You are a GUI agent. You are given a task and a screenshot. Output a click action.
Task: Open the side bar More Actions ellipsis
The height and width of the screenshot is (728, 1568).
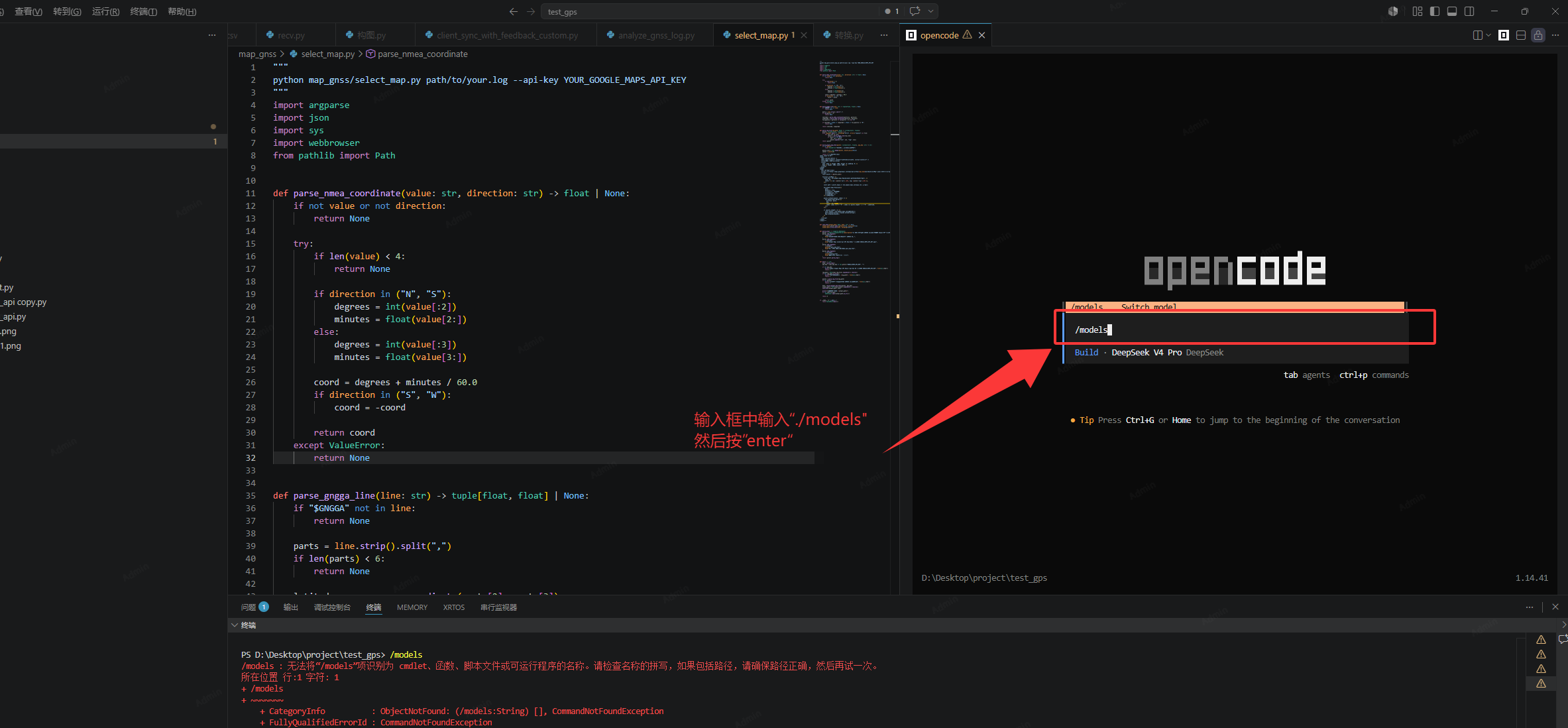tap(212, 35)
